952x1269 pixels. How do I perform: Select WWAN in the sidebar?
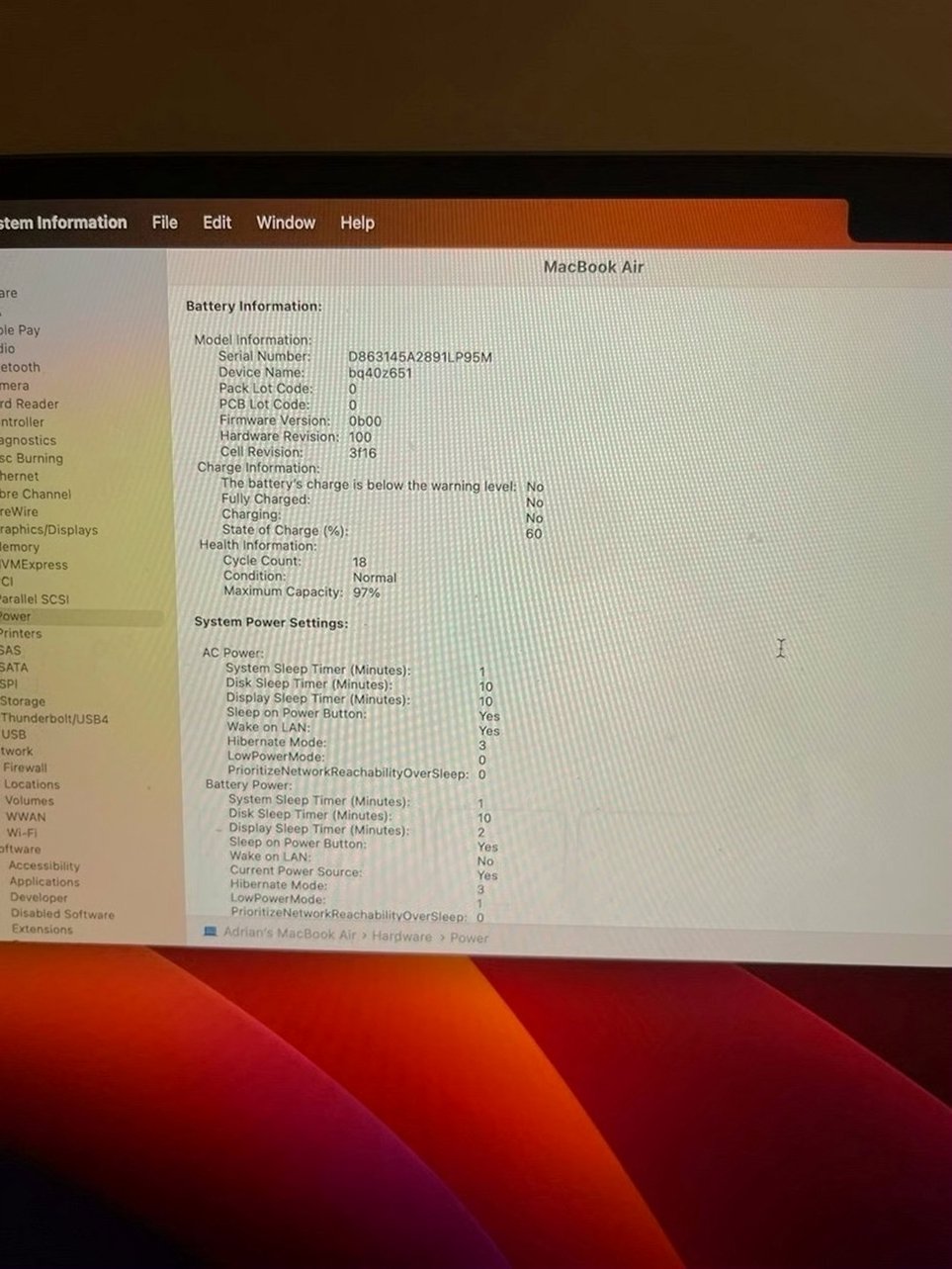point(26,817)
